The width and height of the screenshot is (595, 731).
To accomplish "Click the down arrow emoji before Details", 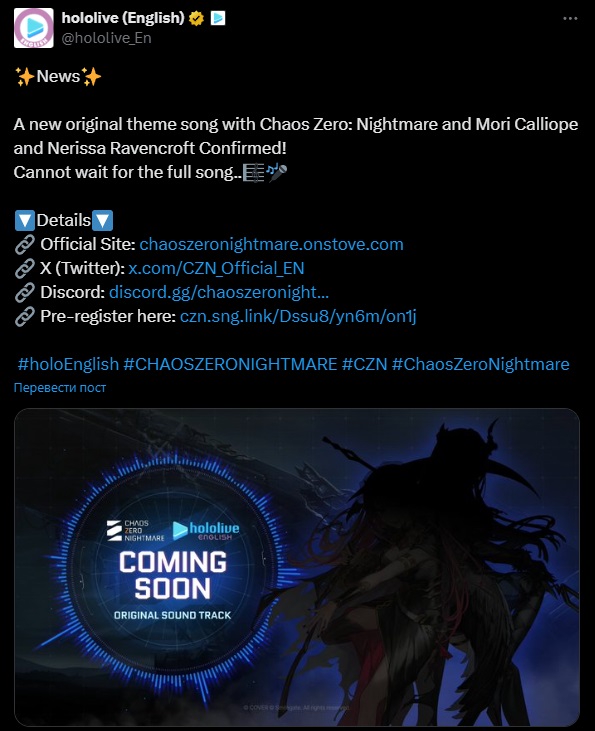I will pos(24,221).
